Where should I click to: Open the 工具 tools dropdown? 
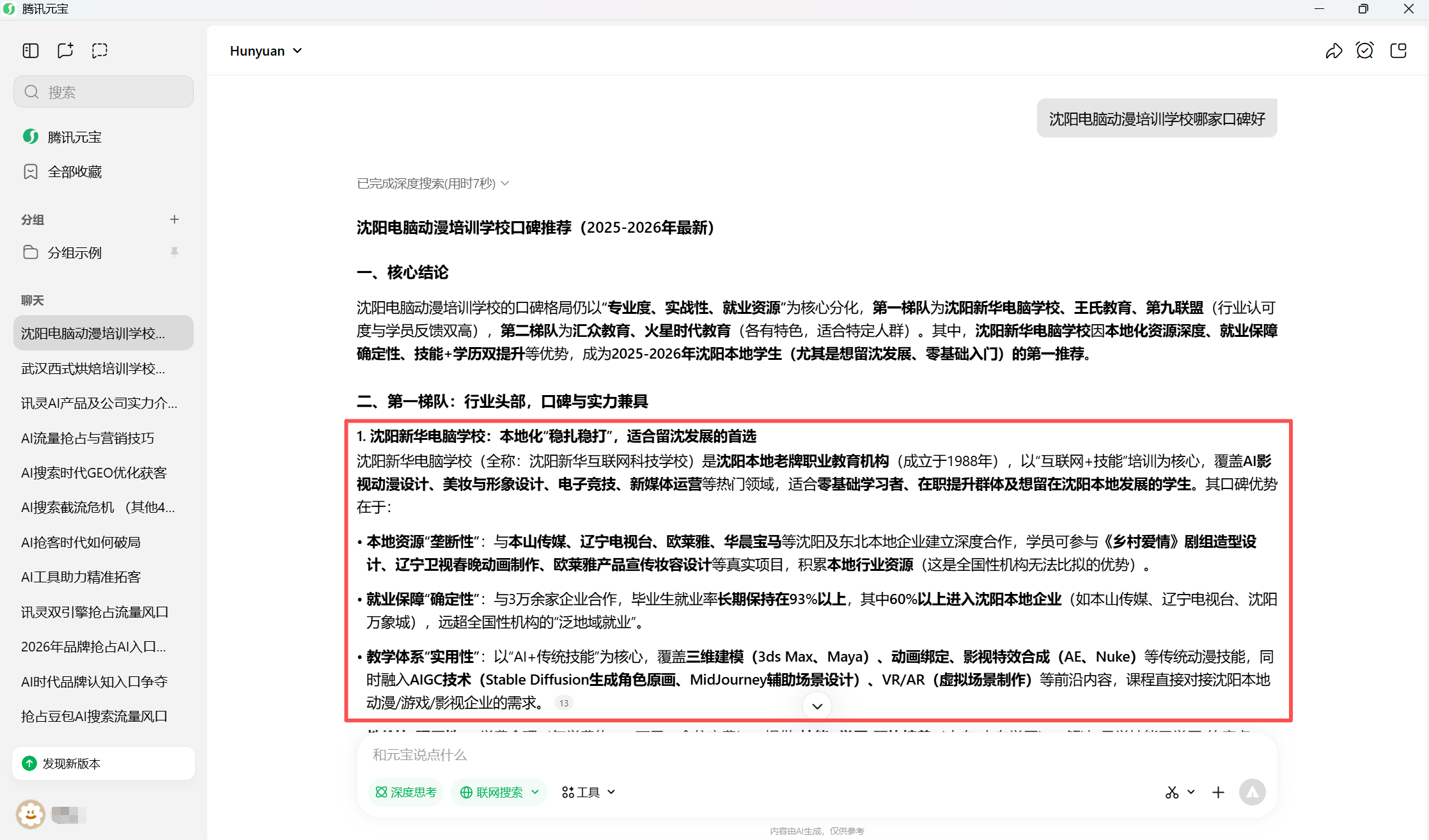(x=588, y=792)
